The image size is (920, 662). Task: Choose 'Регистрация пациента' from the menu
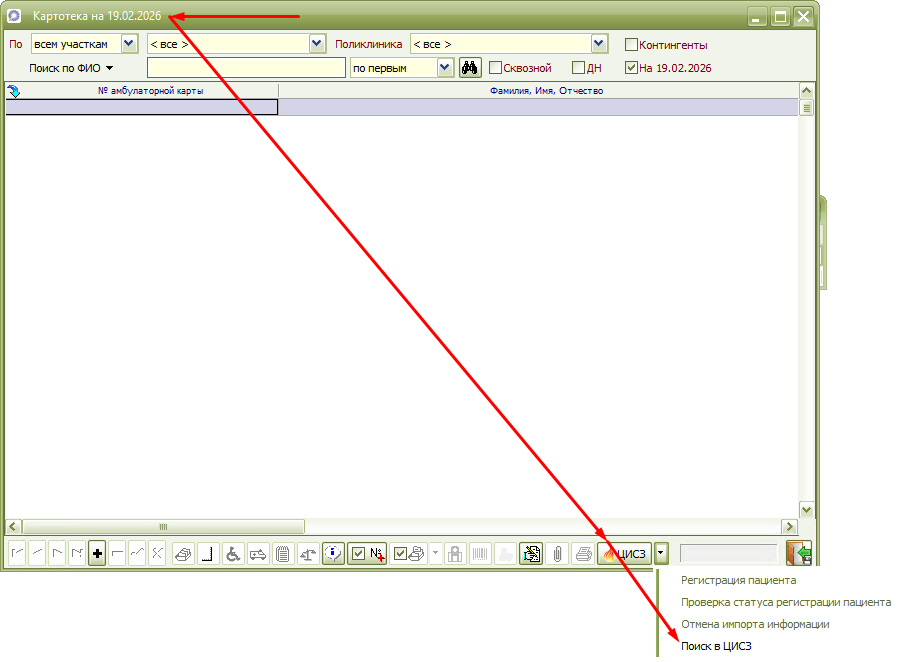click(738, 579)
